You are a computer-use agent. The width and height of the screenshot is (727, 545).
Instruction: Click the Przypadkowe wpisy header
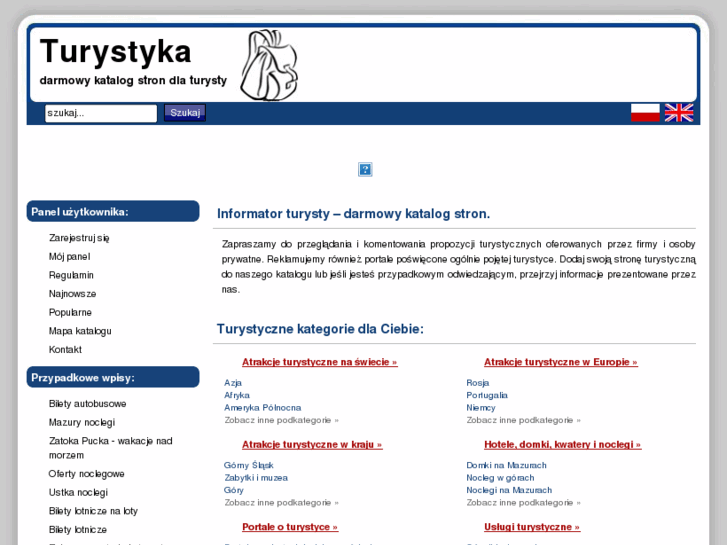(x=113, y=378)
